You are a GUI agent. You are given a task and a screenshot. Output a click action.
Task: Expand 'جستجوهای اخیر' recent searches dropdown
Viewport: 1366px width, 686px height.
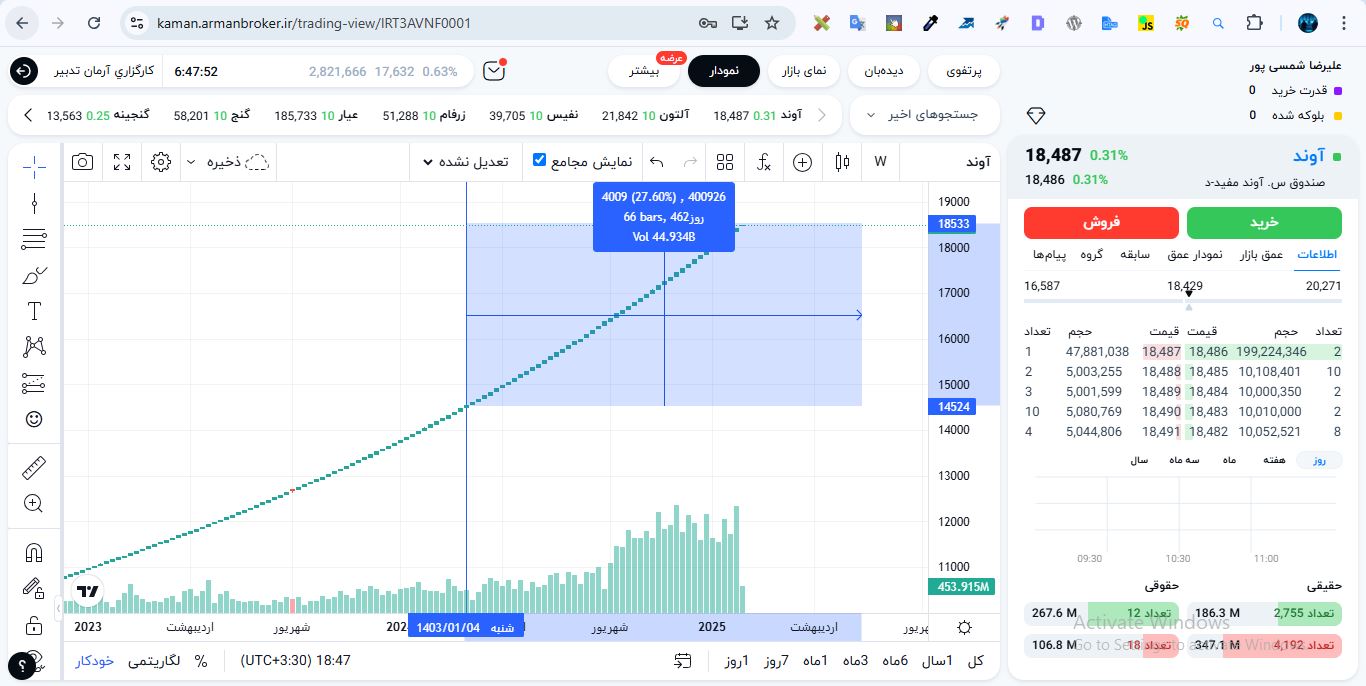[x=923, y=115]
